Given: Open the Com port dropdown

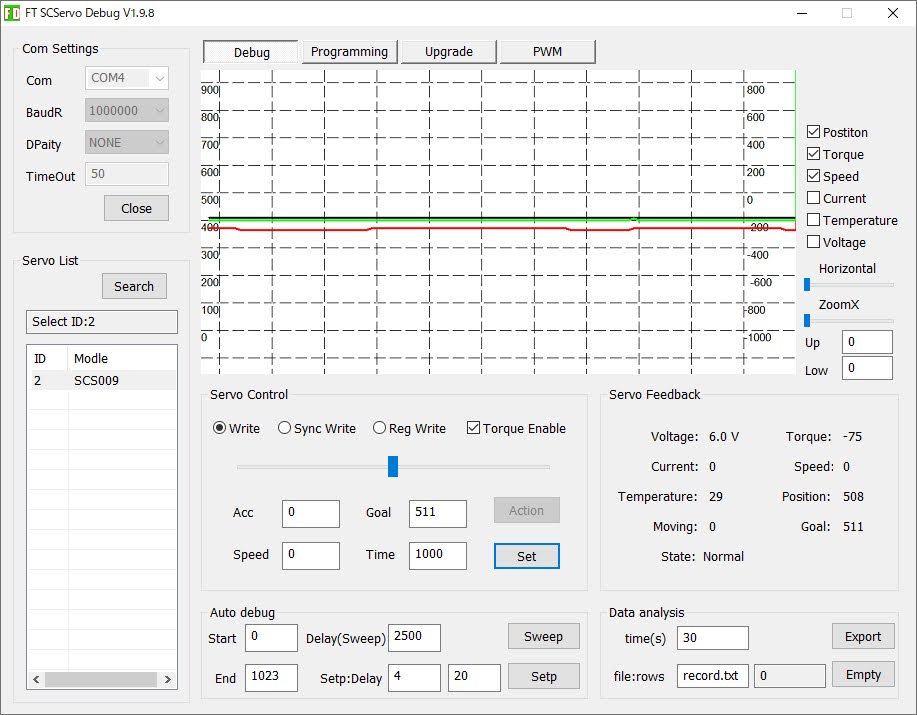Looking at the screenshot, I should pyautogui.click(x=127, y=78).
